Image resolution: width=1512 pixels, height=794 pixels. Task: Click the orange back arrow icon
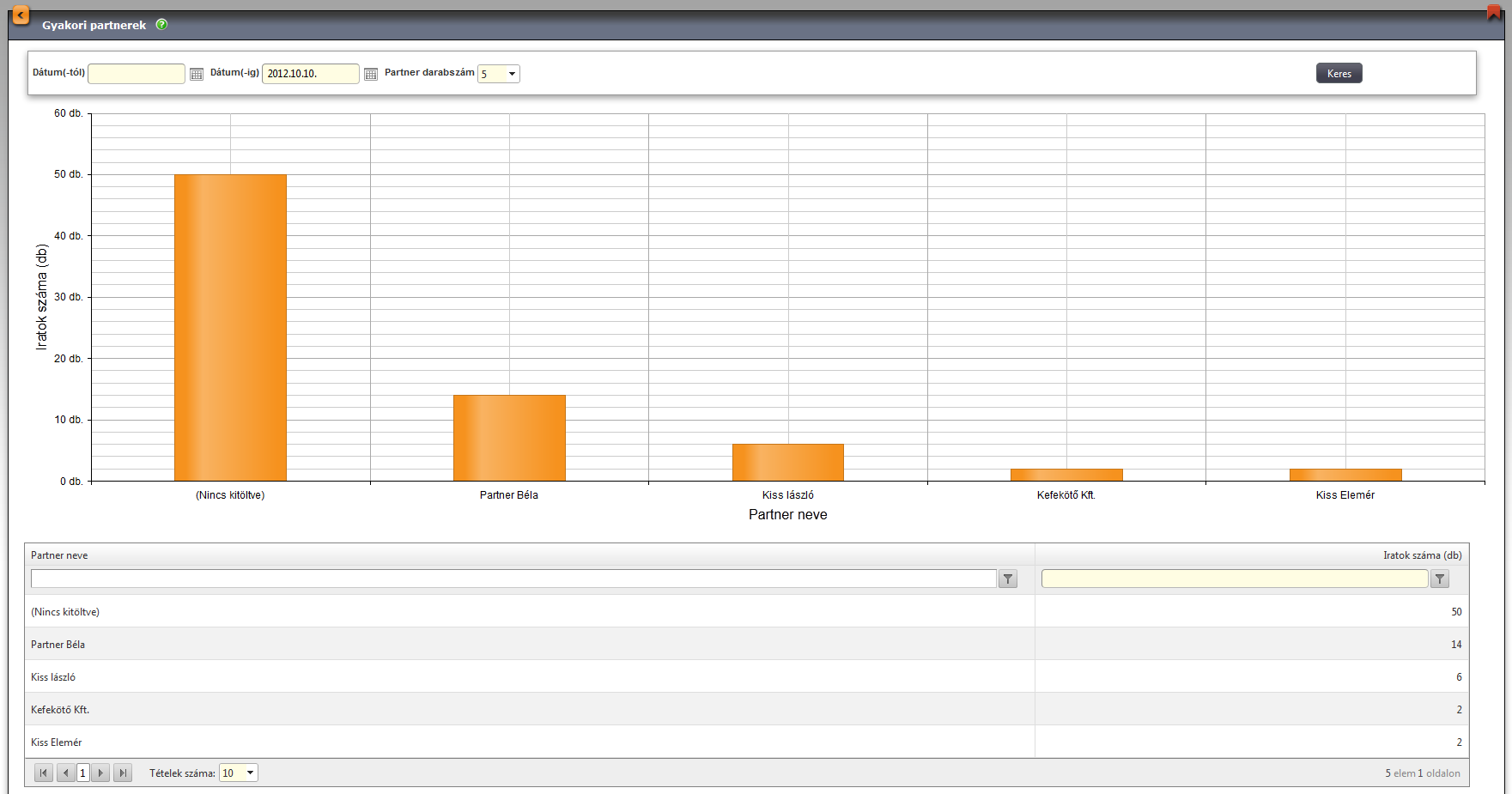click(x=20, y=15)
